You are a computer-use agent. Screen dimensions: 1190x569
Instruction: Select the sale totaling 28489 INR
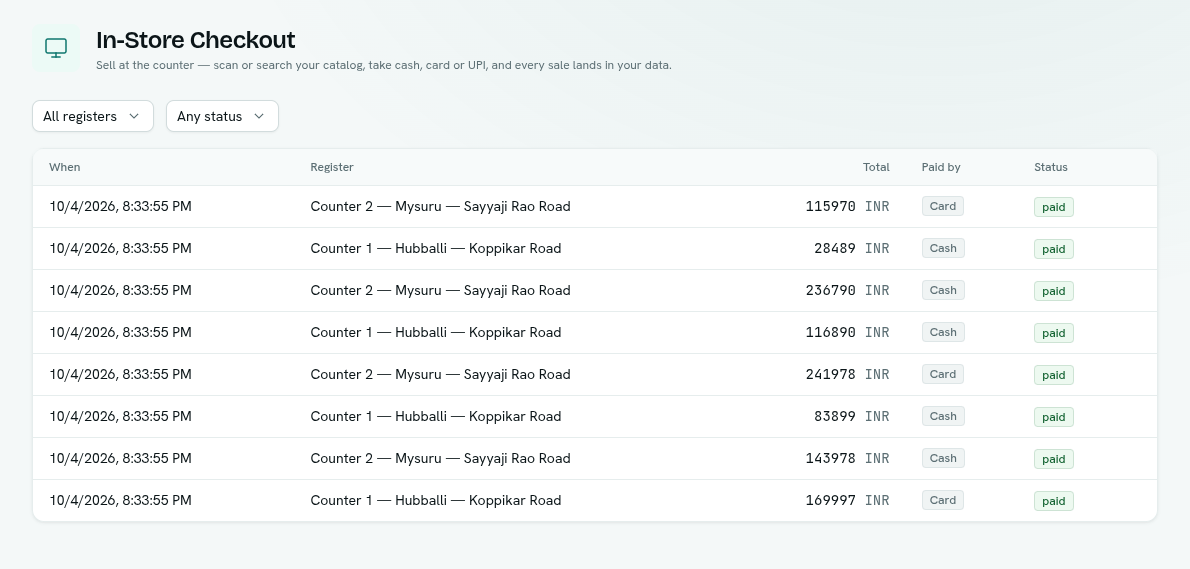point(595,248)
